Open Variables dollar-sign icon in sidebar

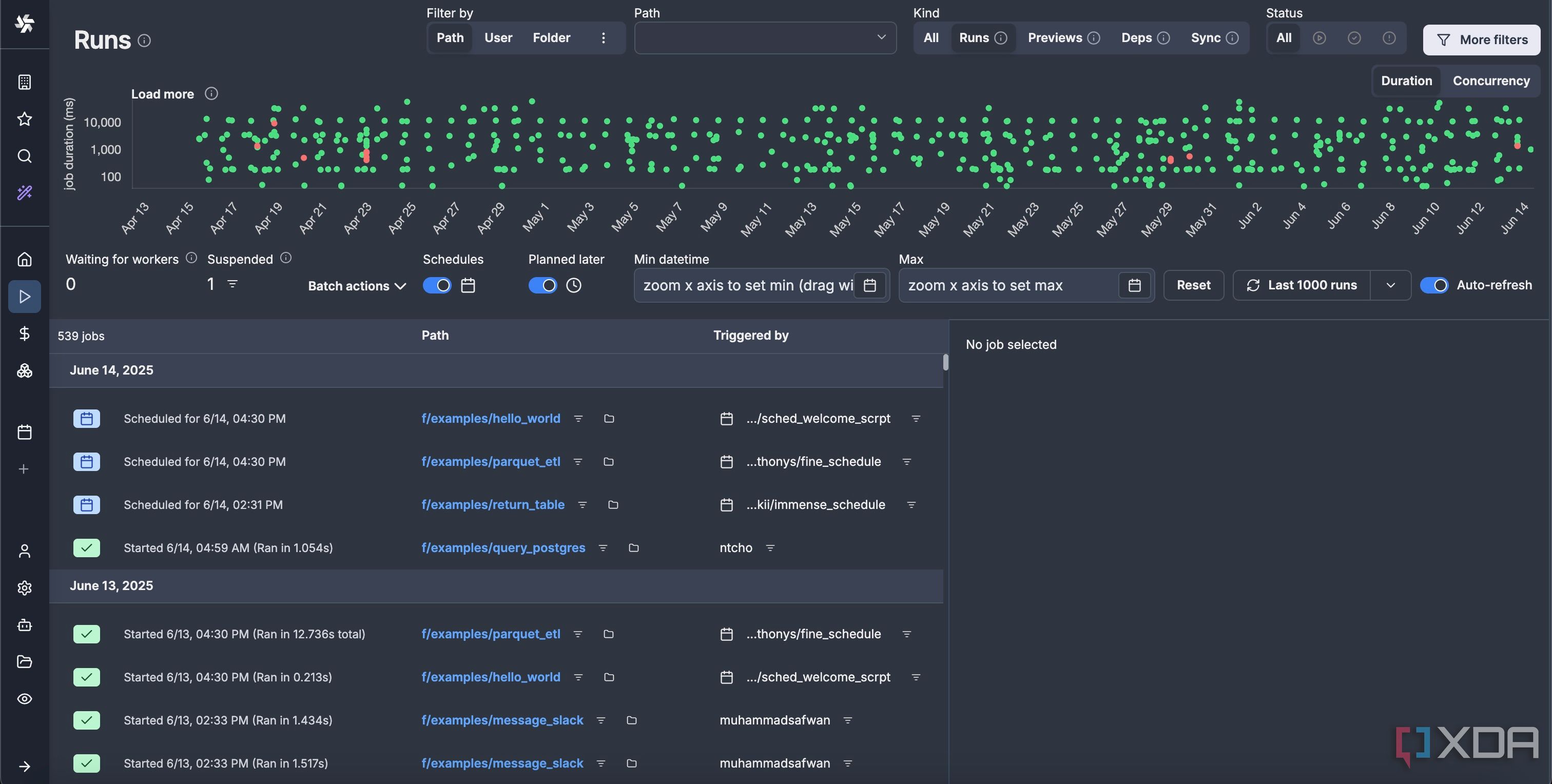[x=24, y=334]
